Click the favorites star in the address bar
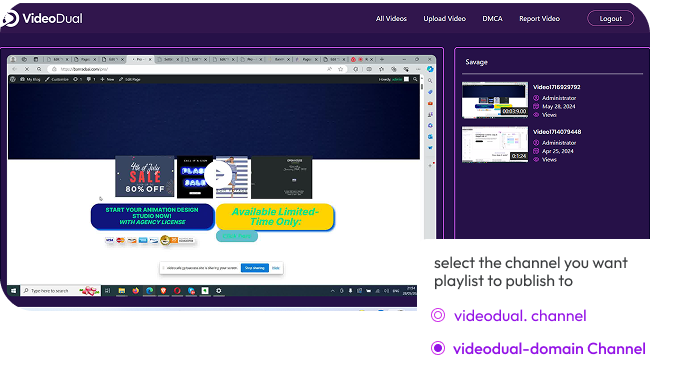This screenshot has height=386, width=673. pyautogui.click(x=340, y=69)
